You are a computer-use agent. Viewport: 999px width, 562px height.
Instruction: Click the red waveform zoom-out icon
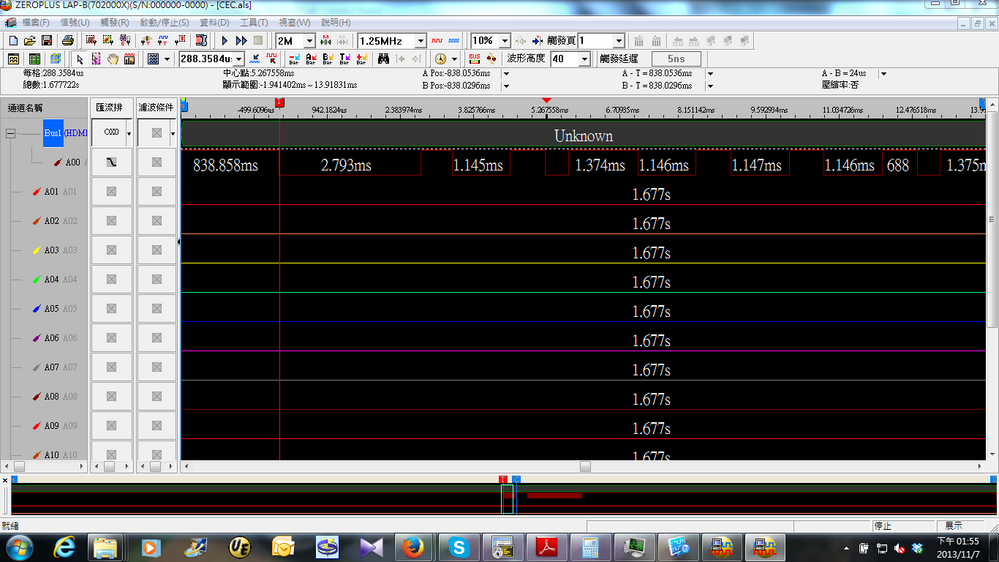click(271, 59)
